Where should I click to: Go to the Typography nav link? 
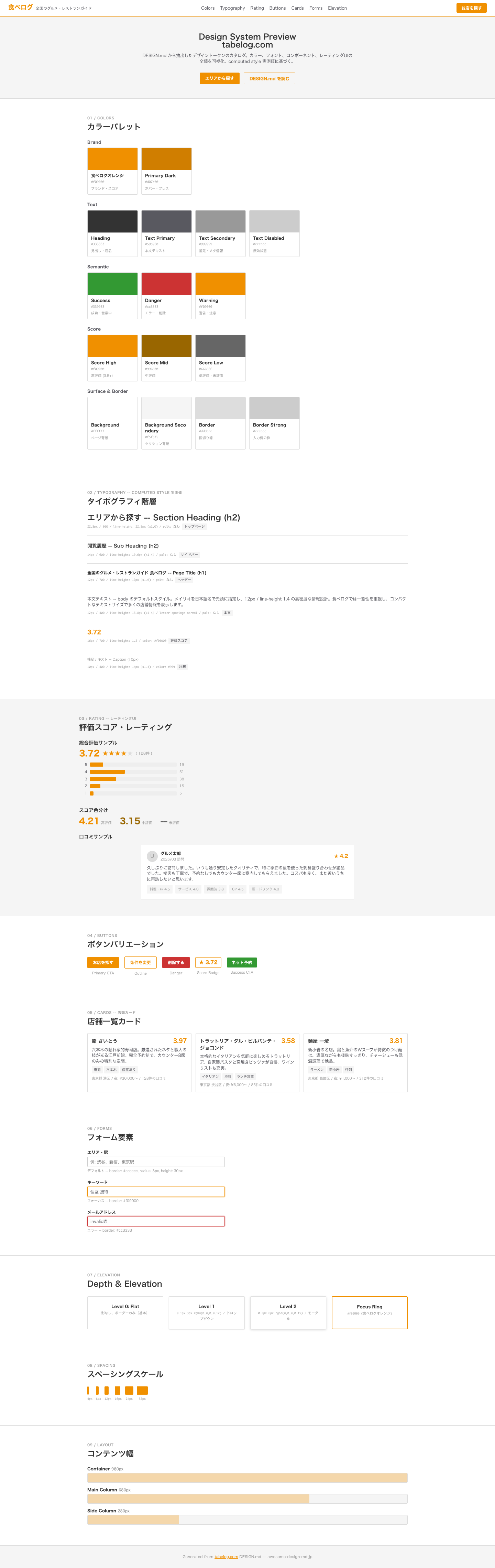click(232, 8)
